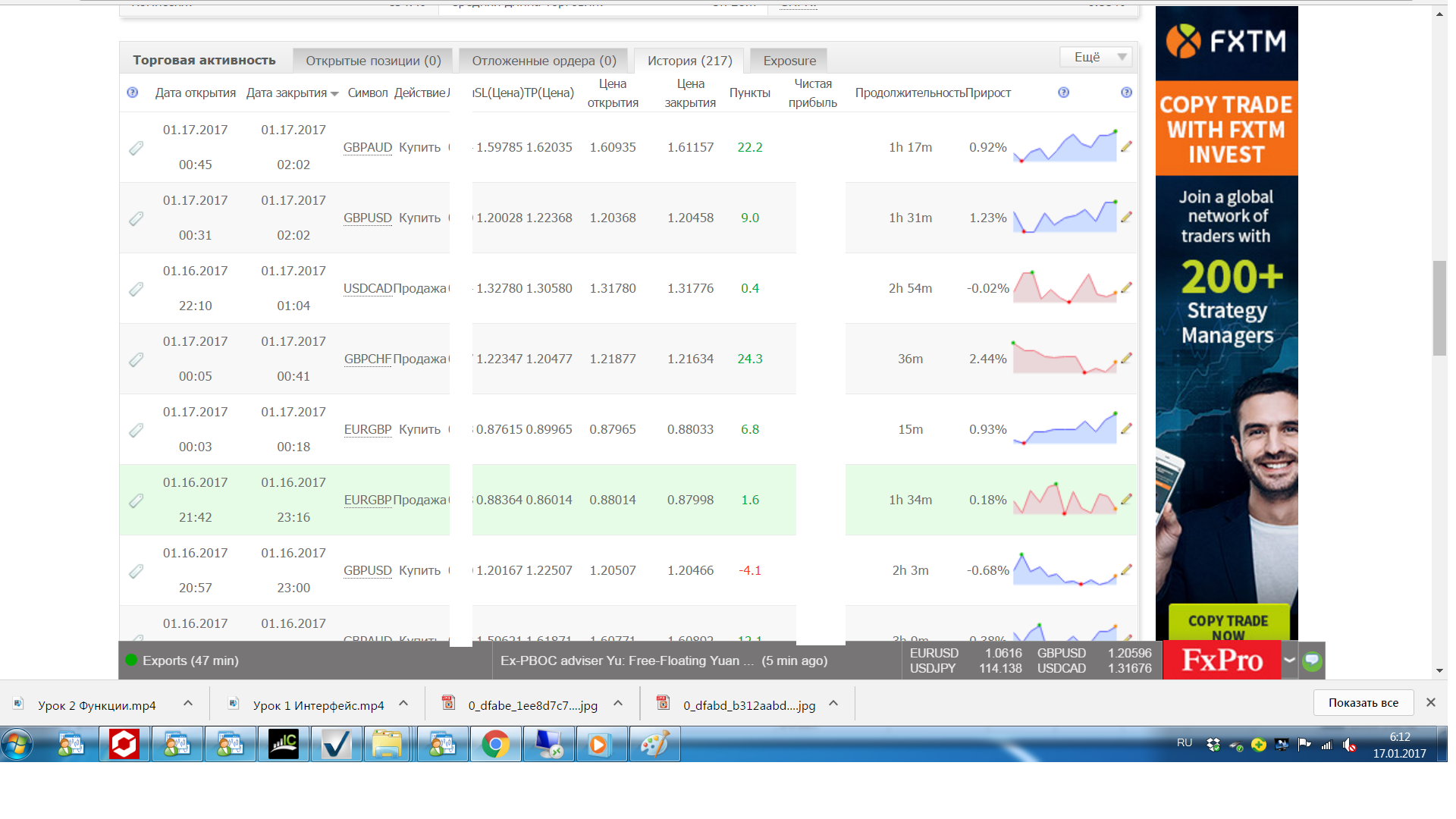Select История (217) tab
Viewport: 1456px width, 819px height.
tap(689, 61)
